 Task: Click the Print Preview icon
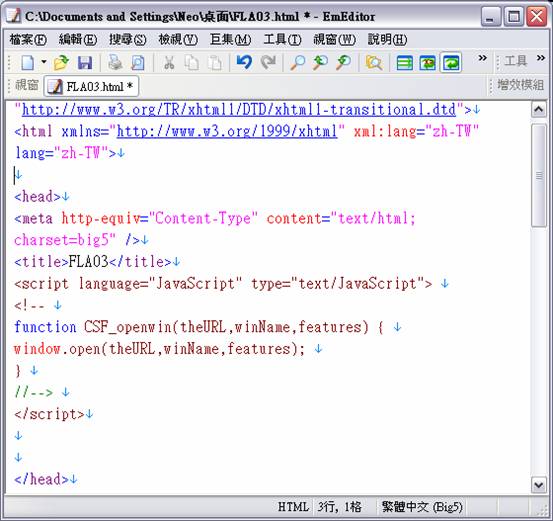(x=138, y=63)
